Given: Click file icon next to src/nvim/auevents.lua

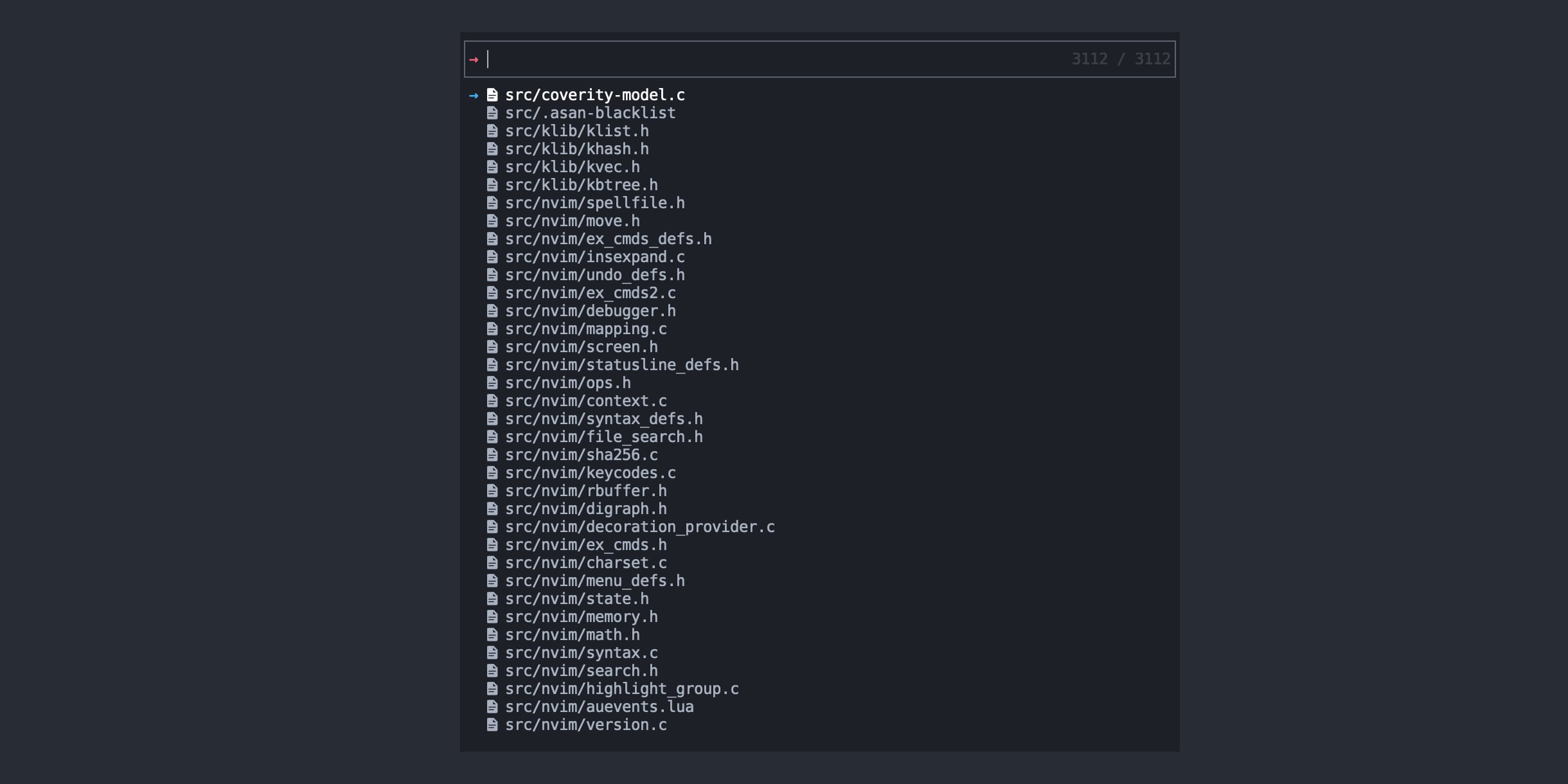Looking at the screenshot, I should (x=492, y=707).
